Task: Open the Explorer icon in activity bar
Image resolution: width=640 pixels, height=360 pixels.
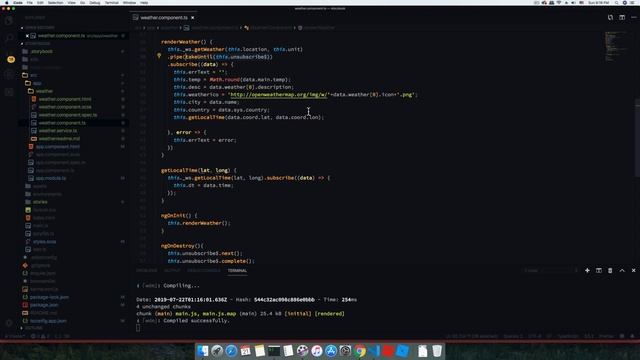Action: click(9, 20)
